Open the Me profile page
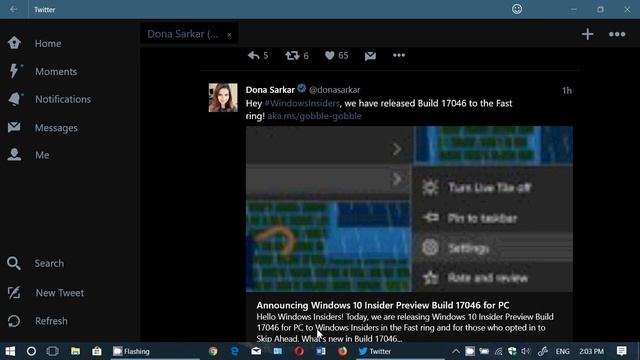The width and height of the screenshot is (640, 360). (42, 155)
